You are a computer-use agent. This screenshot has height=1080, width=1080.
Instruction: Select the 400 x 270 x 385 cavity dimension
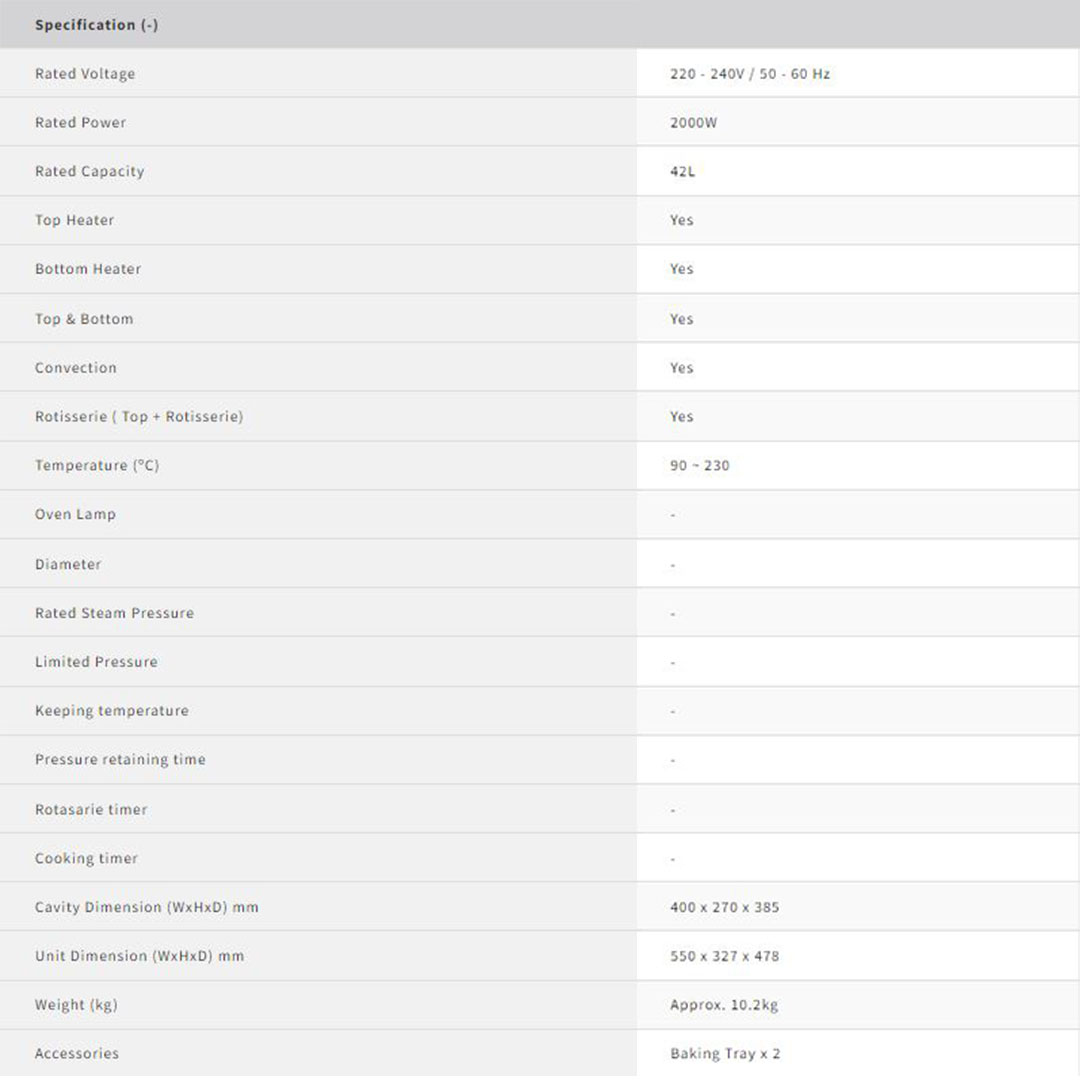pyautogui.click(x=725, y=907)
